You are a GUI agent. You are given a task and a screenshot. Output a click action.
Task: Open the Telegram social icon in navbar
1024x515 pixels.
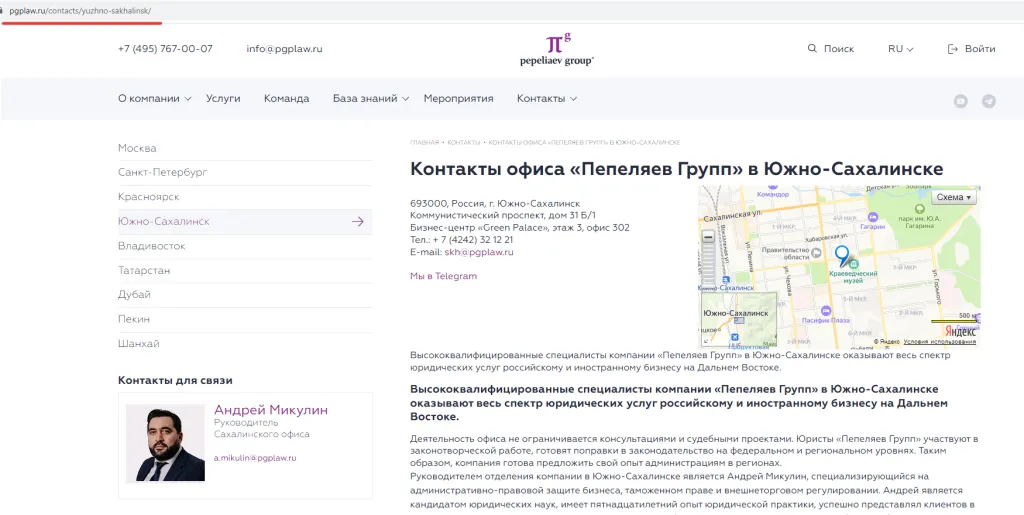(x=989, y=101)
